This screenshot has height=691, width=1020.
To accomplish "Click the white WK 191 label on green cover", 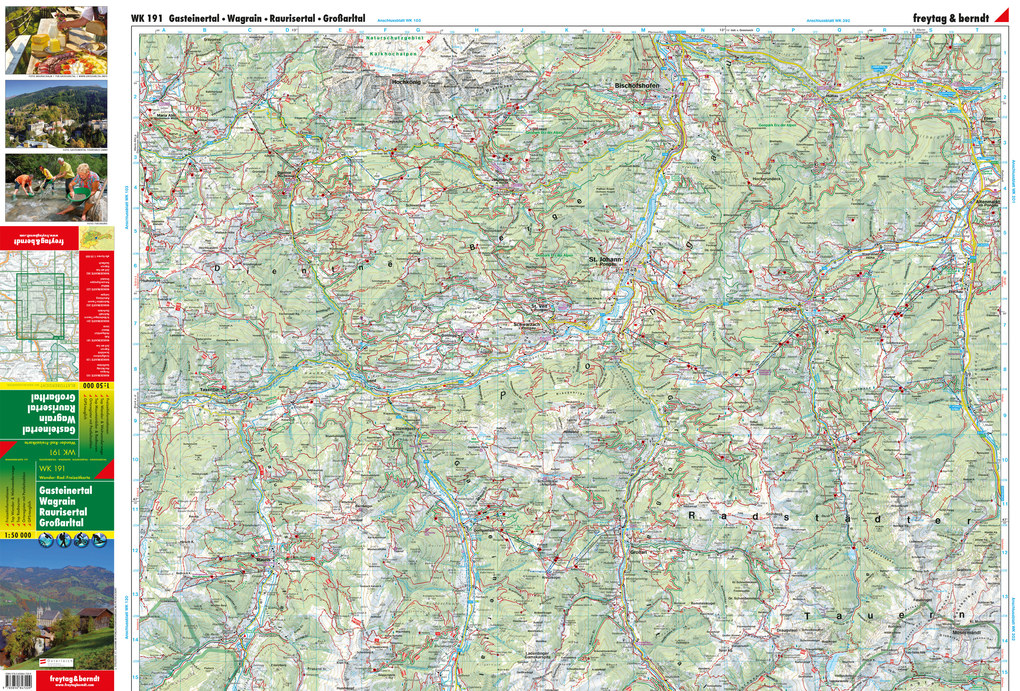I will pyautogui.click(x=52, y=469).
